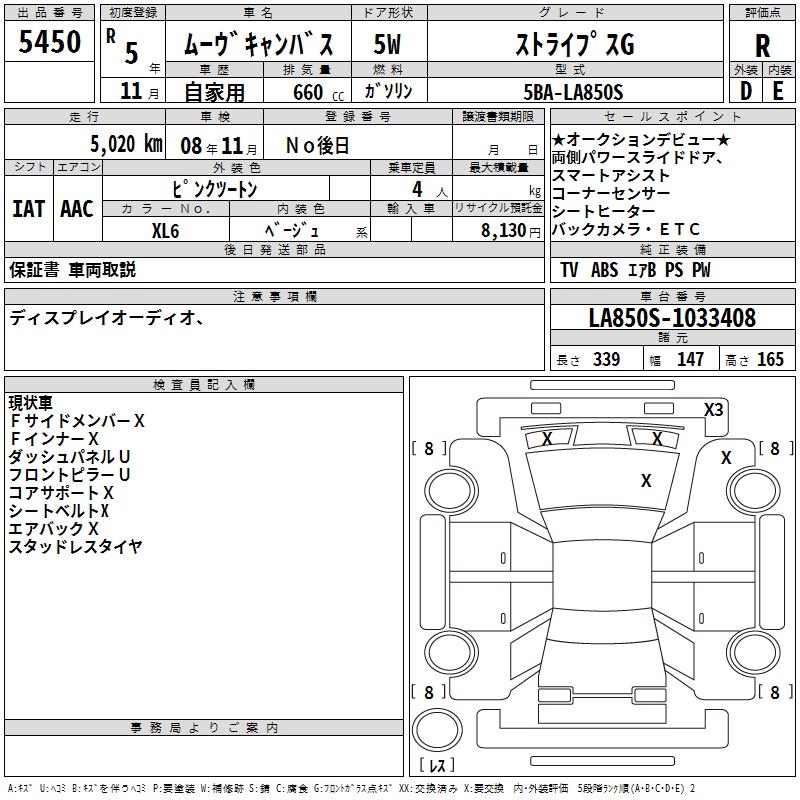This screenshot has height=800, width=800.
Task: Select the inspector note コアサポートX
Action: pyautogui.click(x=61, y=492)
